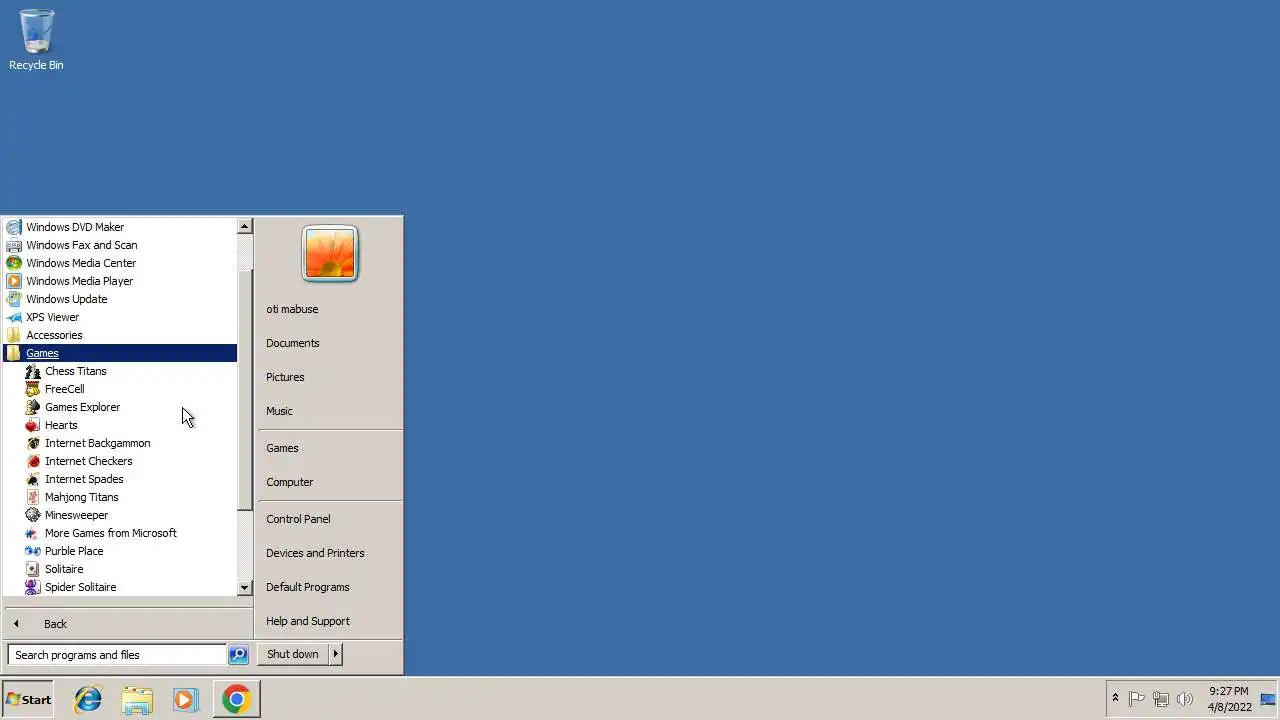Click the Internet Backgammon icon
Screen dimensions: 1280x720
tap(33, 443)
